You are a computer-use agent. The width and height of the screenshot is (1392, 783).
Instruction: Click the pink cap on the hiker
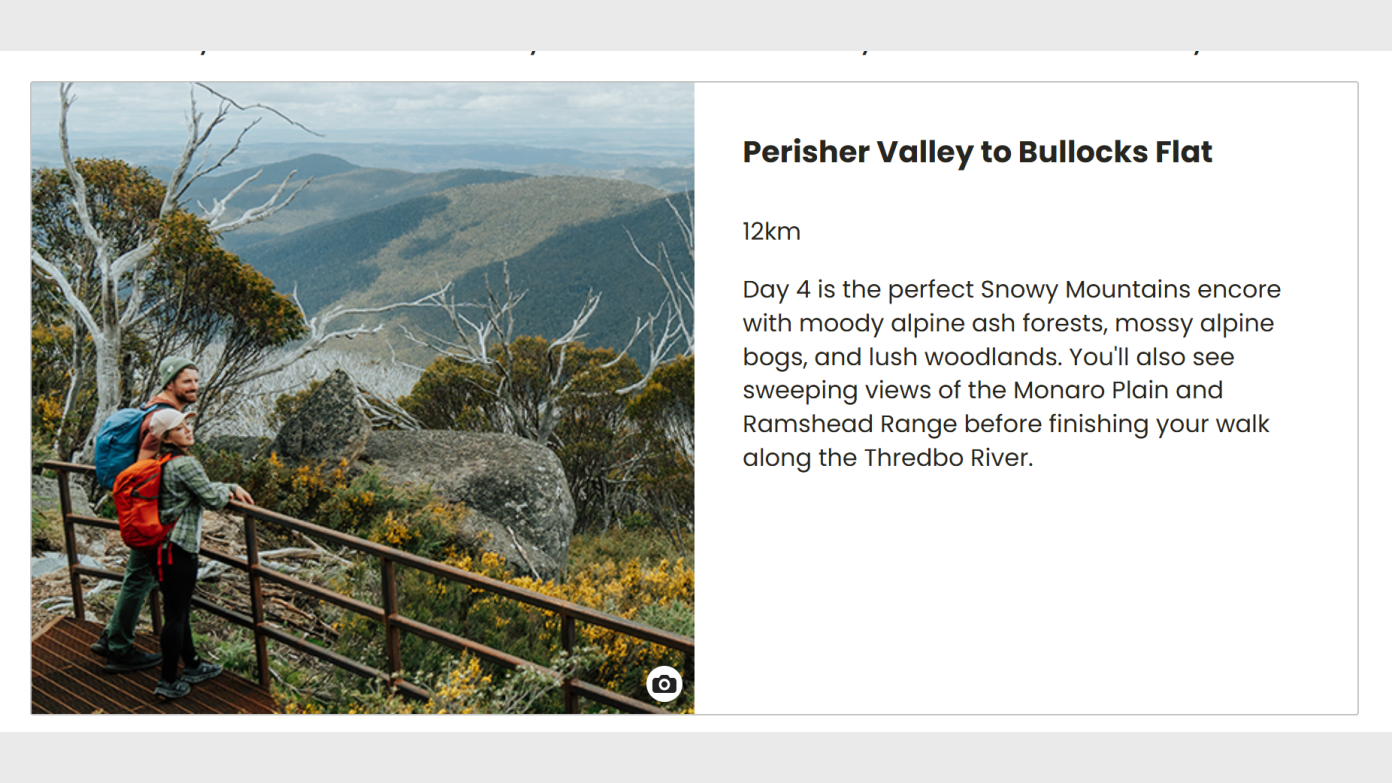pyautogui.click(x=167, y=421)
